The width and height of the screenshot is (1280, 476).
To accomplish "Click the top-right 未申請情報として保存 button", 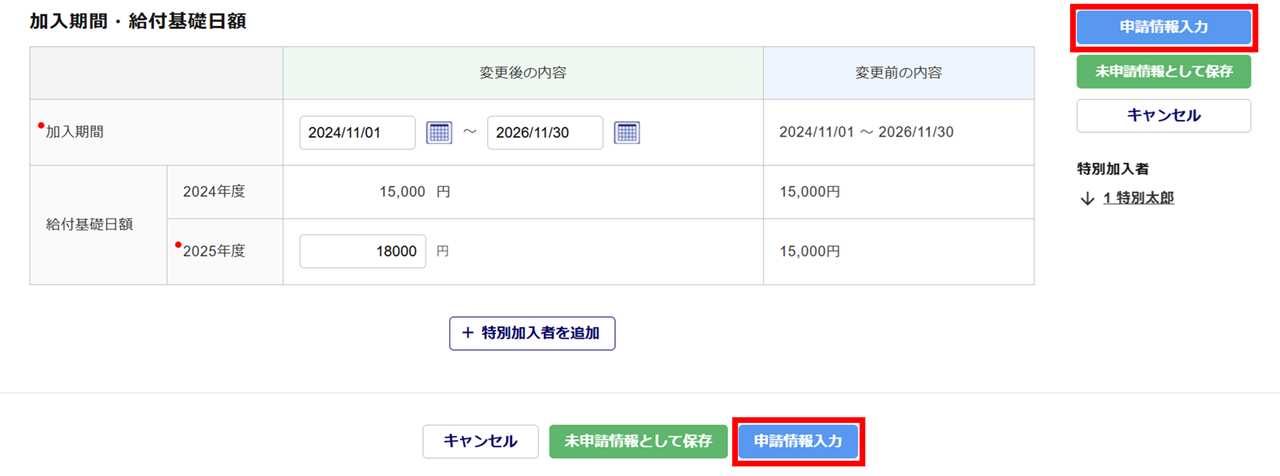I will [1163, 72].
